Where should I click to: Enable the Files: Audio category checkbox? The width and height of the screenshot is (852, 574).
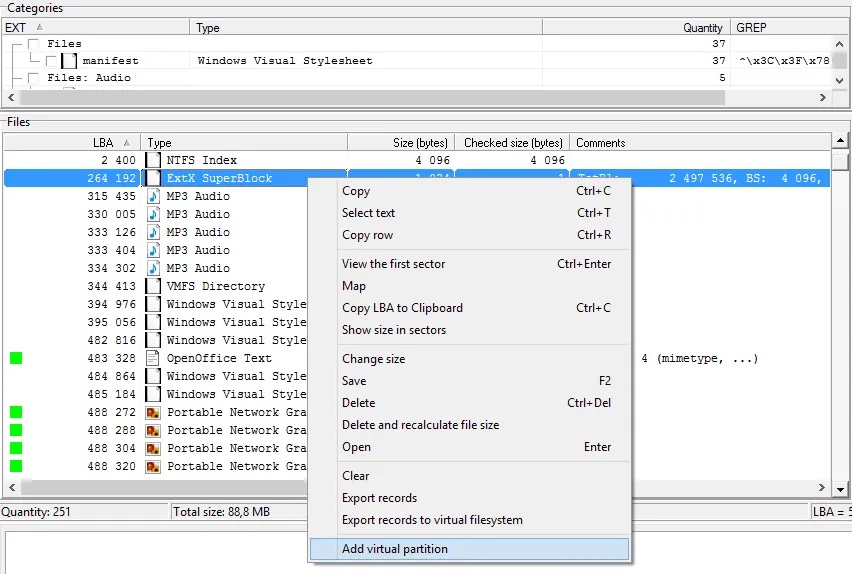tap(34, 78)
